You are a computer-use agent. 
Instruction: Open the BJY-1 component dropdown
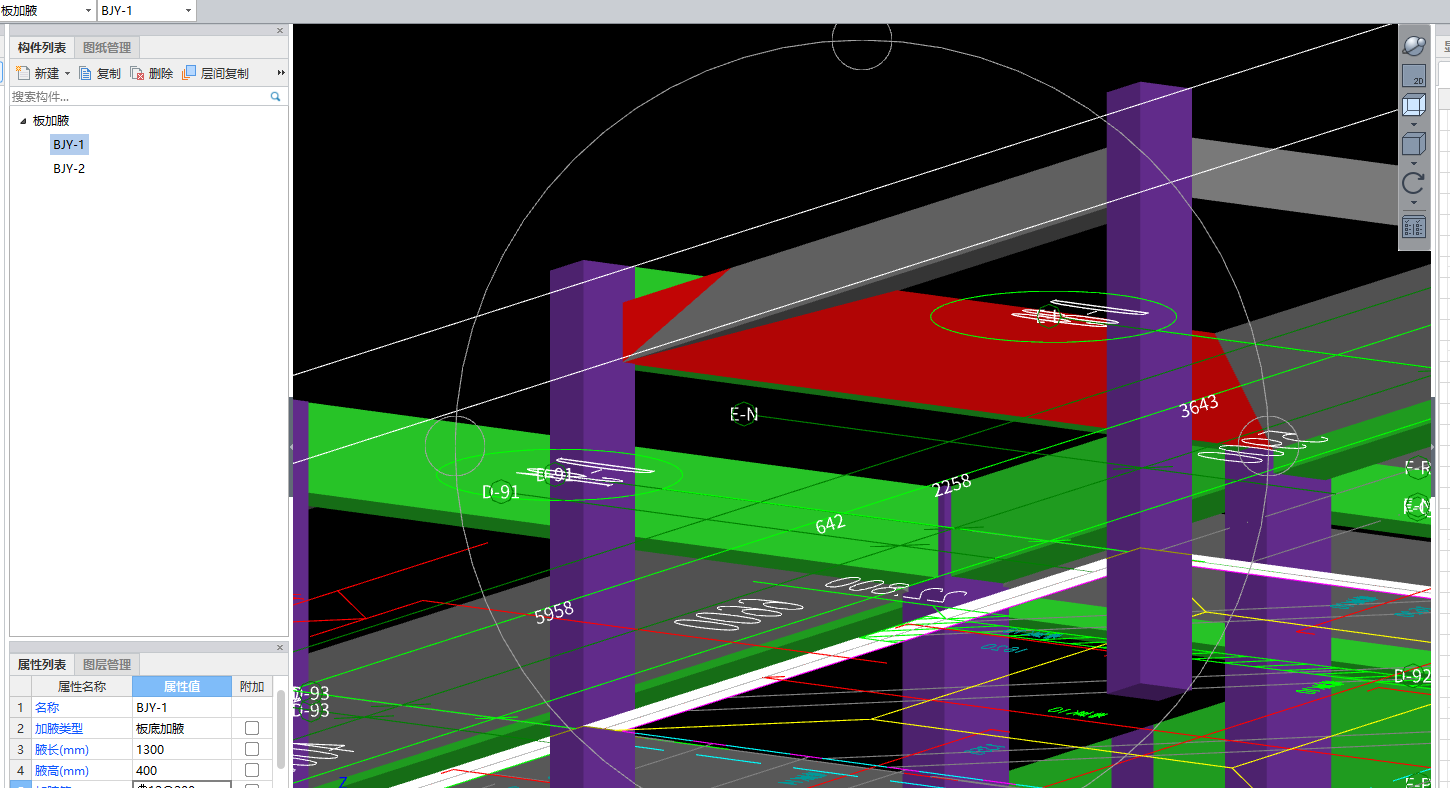point(189,10)
